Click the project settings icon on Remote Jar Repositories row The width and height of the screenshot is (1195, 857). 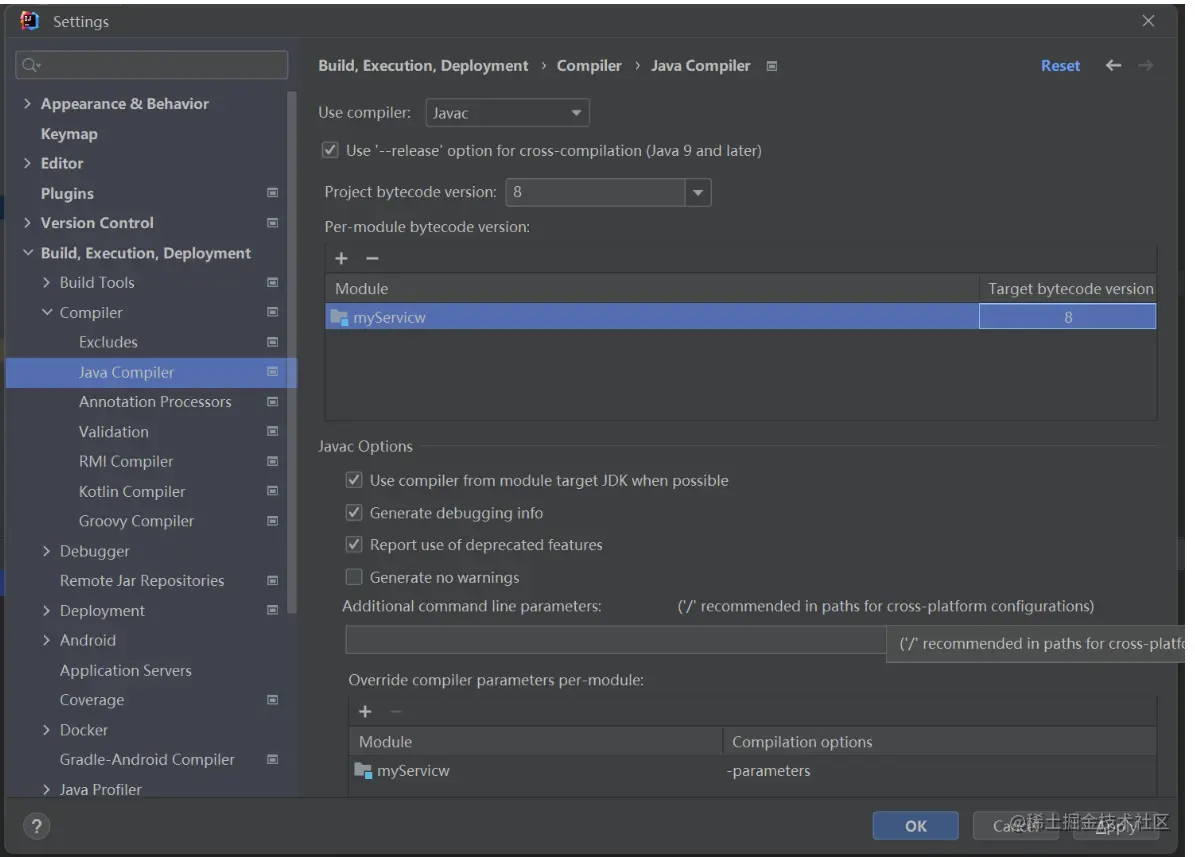(272, 581)
